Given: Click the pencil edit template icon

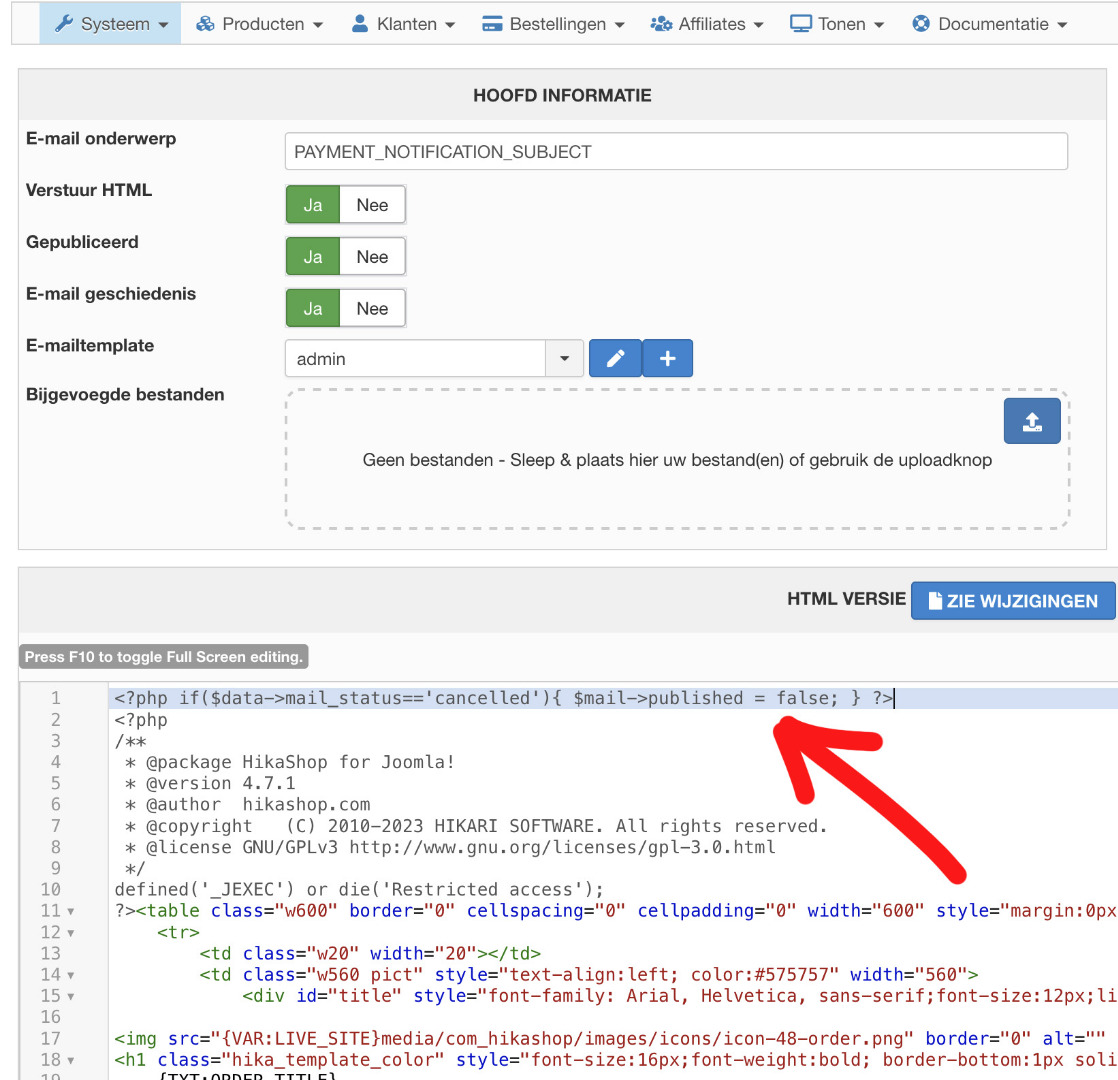Looking at the screenshot, I should click(x=615, y=358).
